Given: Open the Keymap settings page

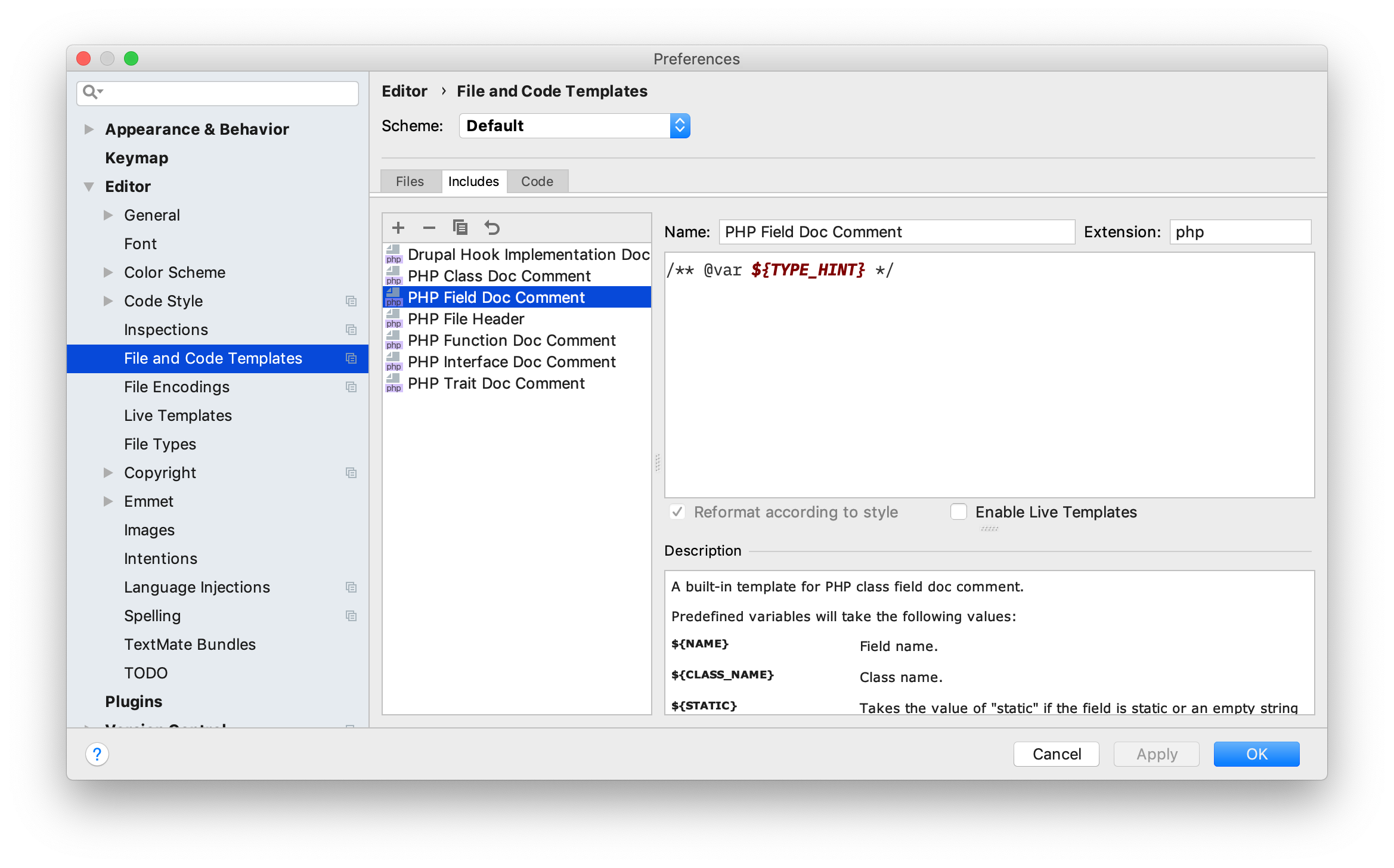Looking at the screenshot, I should pos(137,158).
